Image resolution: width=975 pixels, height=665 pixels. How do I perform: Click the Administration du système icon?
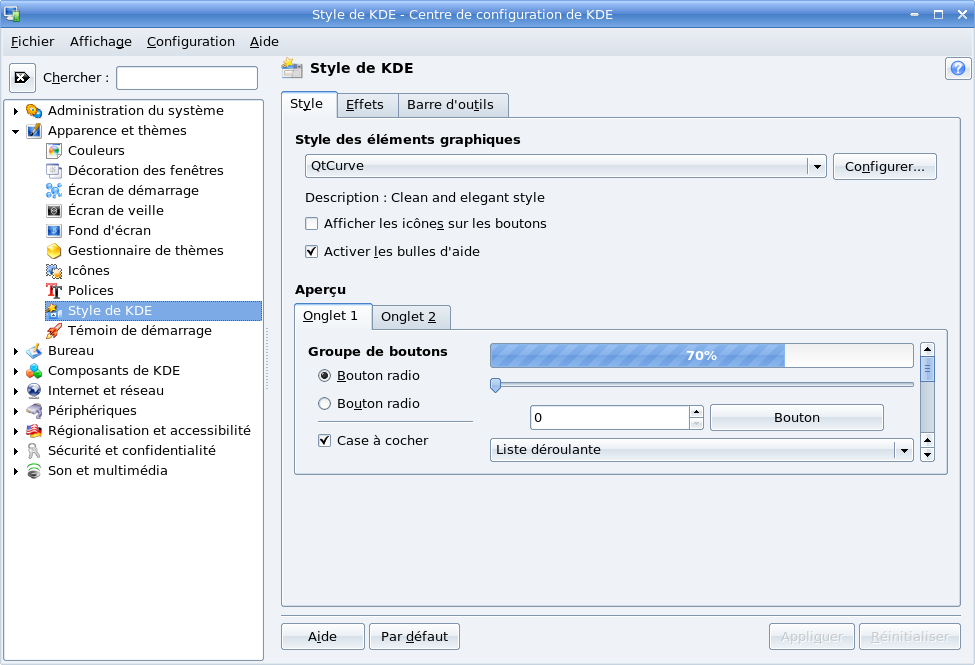34,111
